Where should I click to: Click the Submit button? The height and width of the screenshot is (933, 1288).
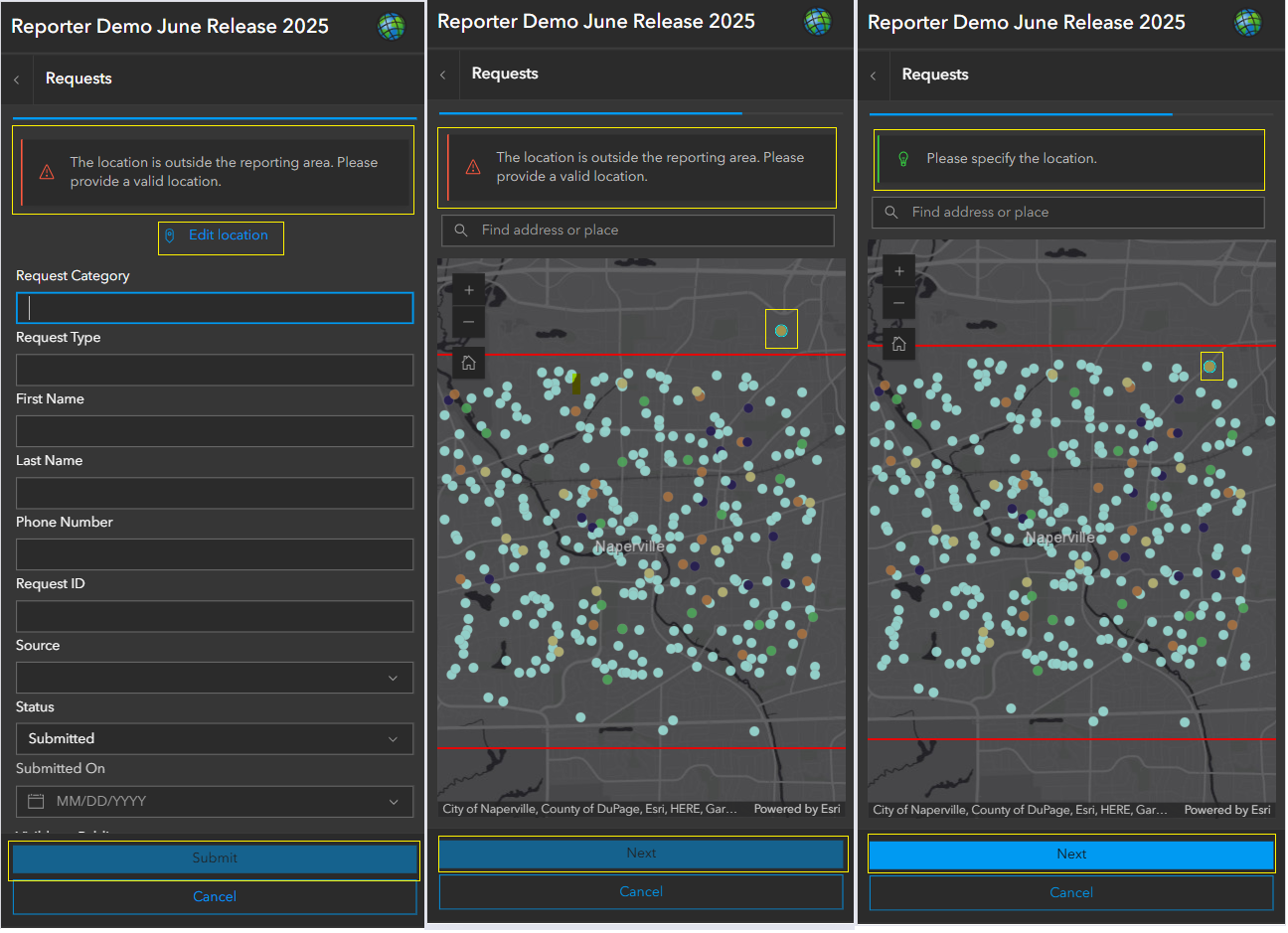point(215,858)
